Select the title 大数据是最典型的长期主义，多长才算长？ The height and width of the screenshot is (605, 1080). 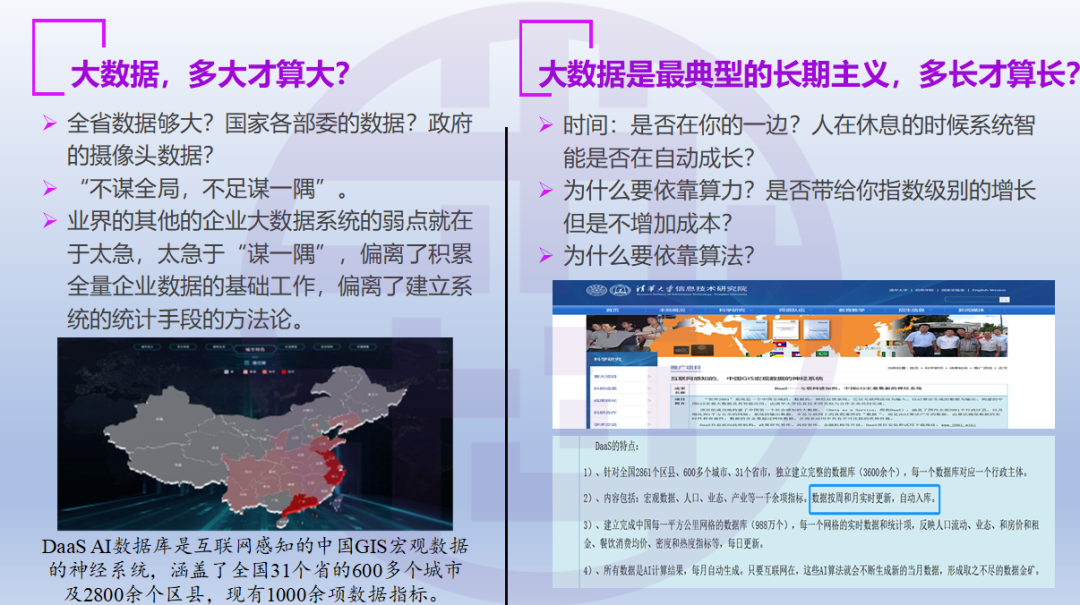[x=809, y=74]
